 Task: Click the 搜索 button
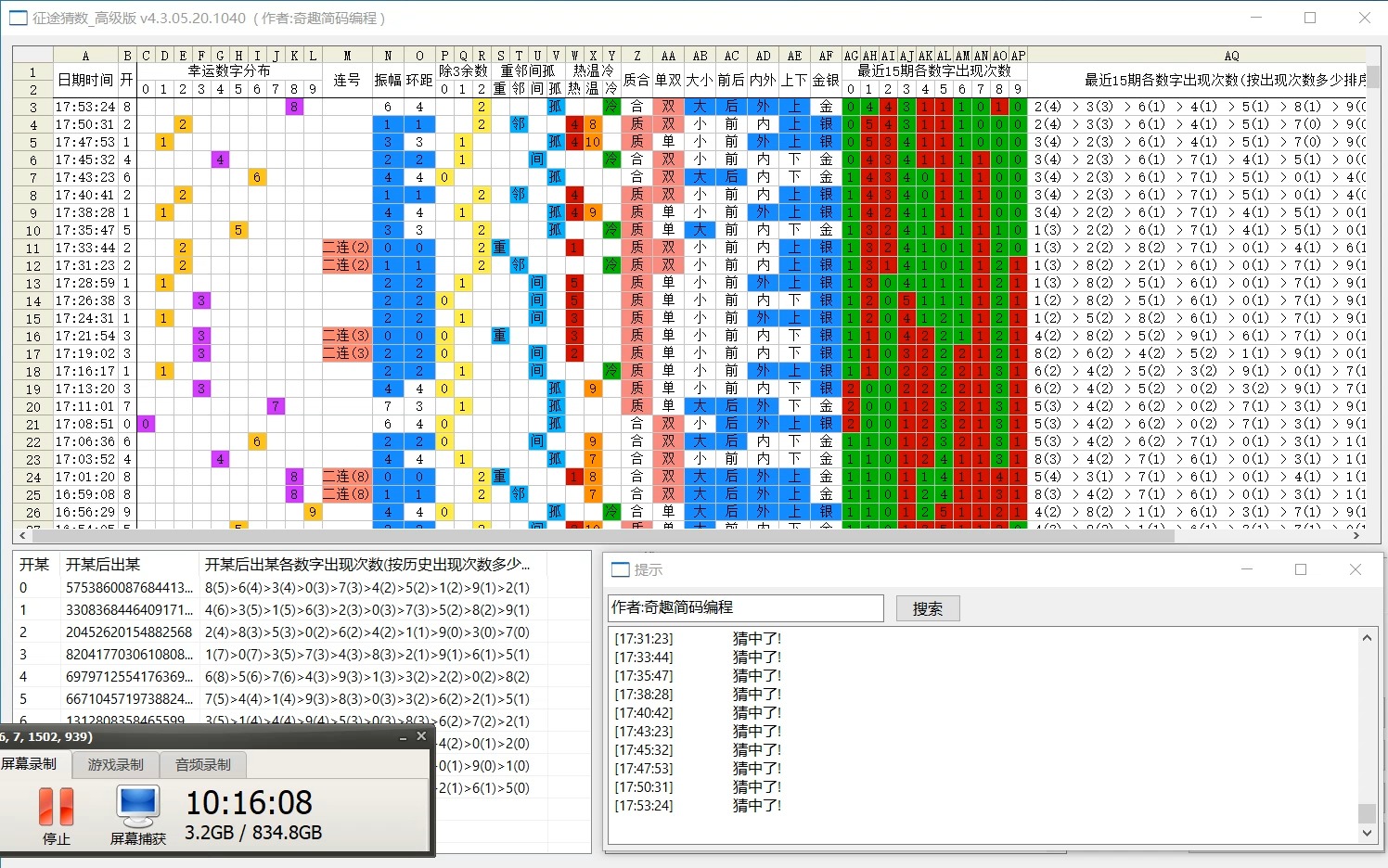928,608
